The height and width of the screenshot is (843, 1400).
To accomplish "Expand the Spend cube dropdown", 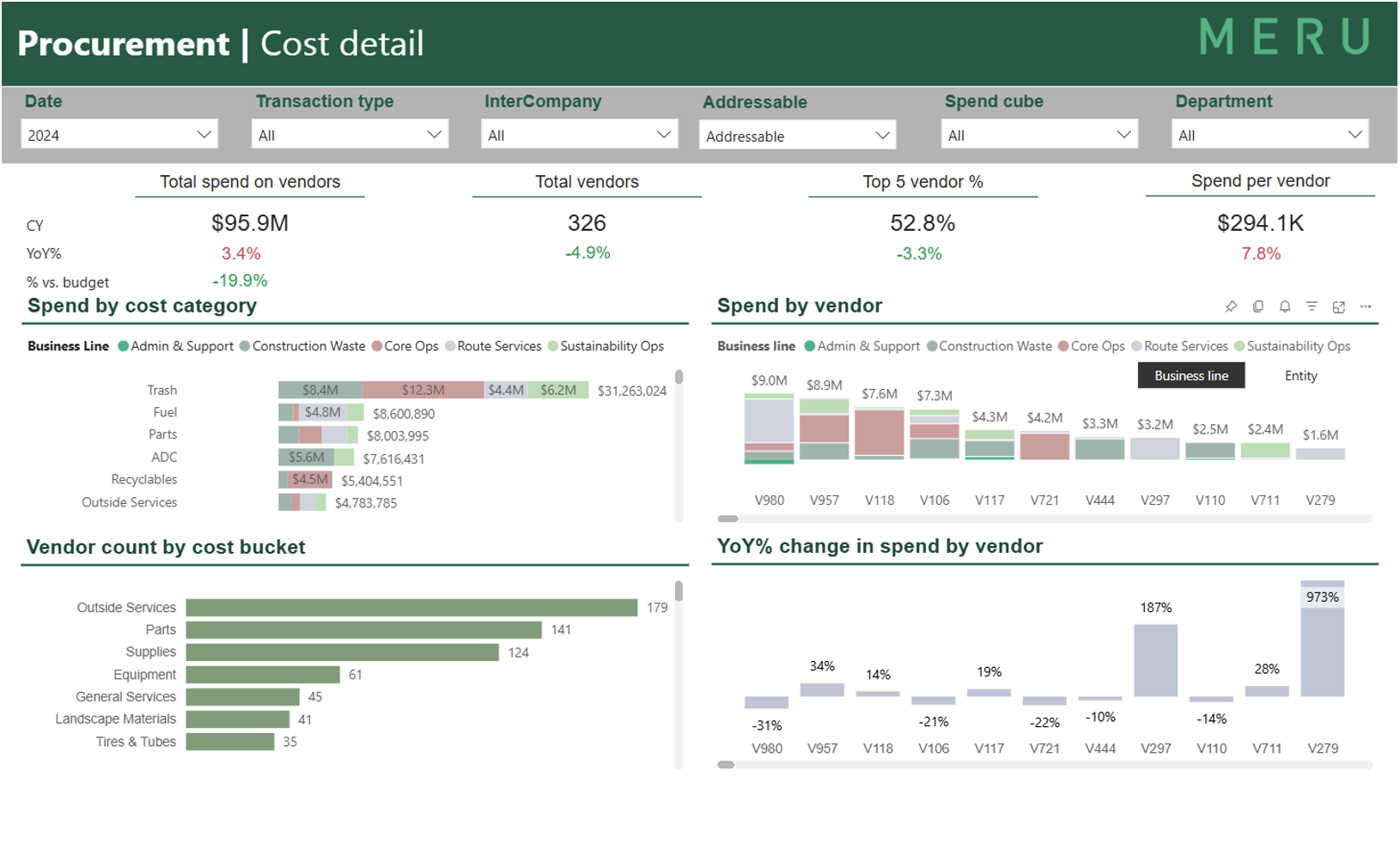I will click(1039, 135).
